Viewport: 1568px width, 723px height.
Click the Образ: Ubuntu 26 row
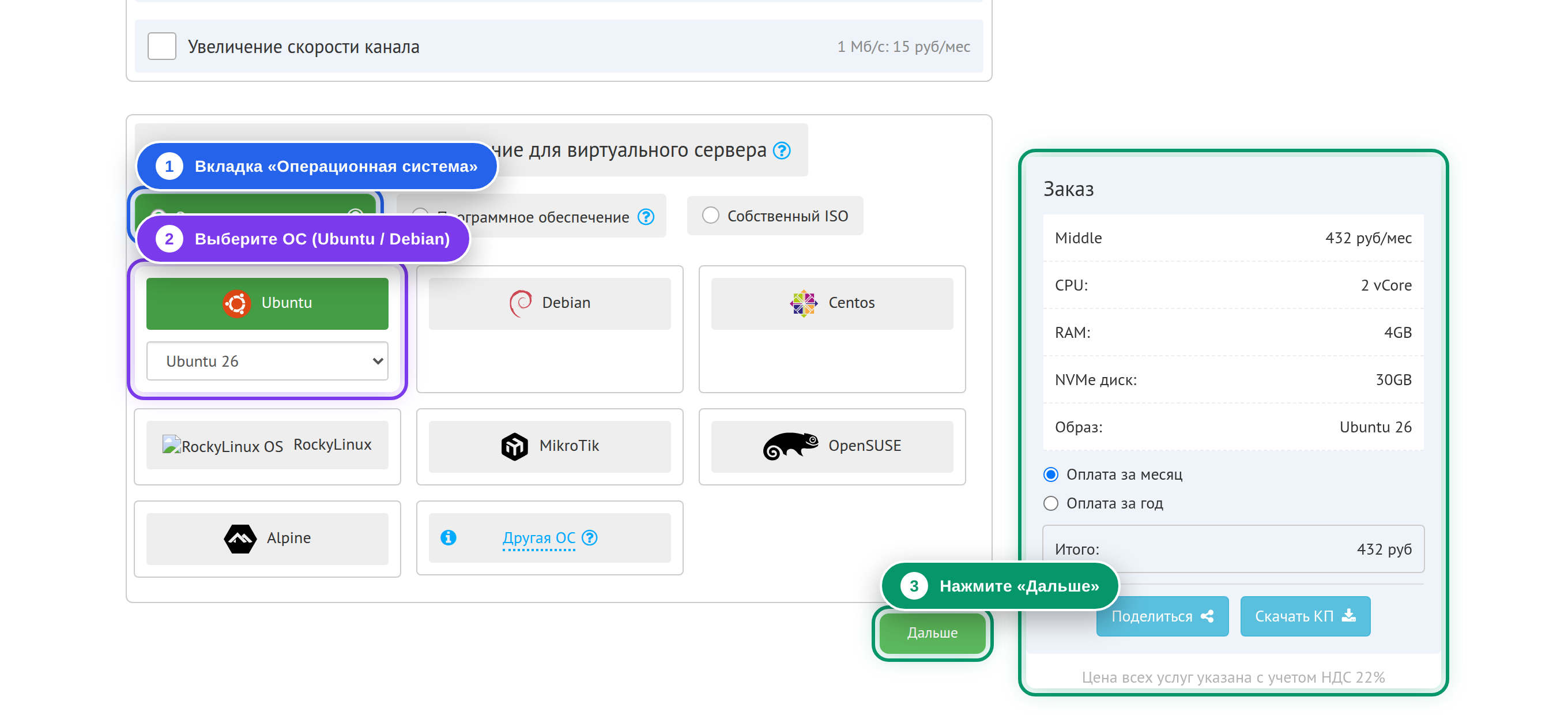[1233, 427]
